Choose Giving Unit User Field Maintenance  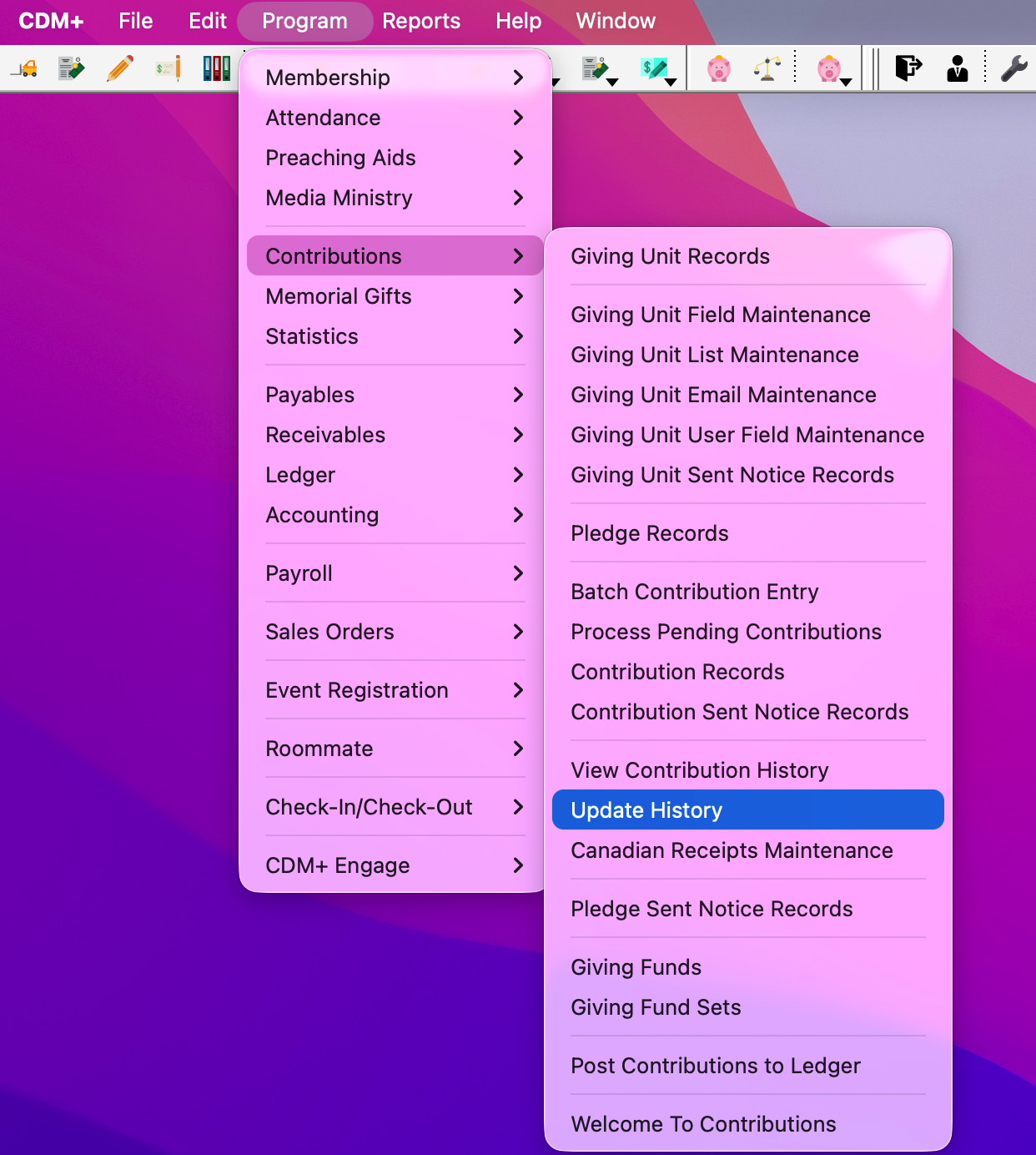point(748,435)
